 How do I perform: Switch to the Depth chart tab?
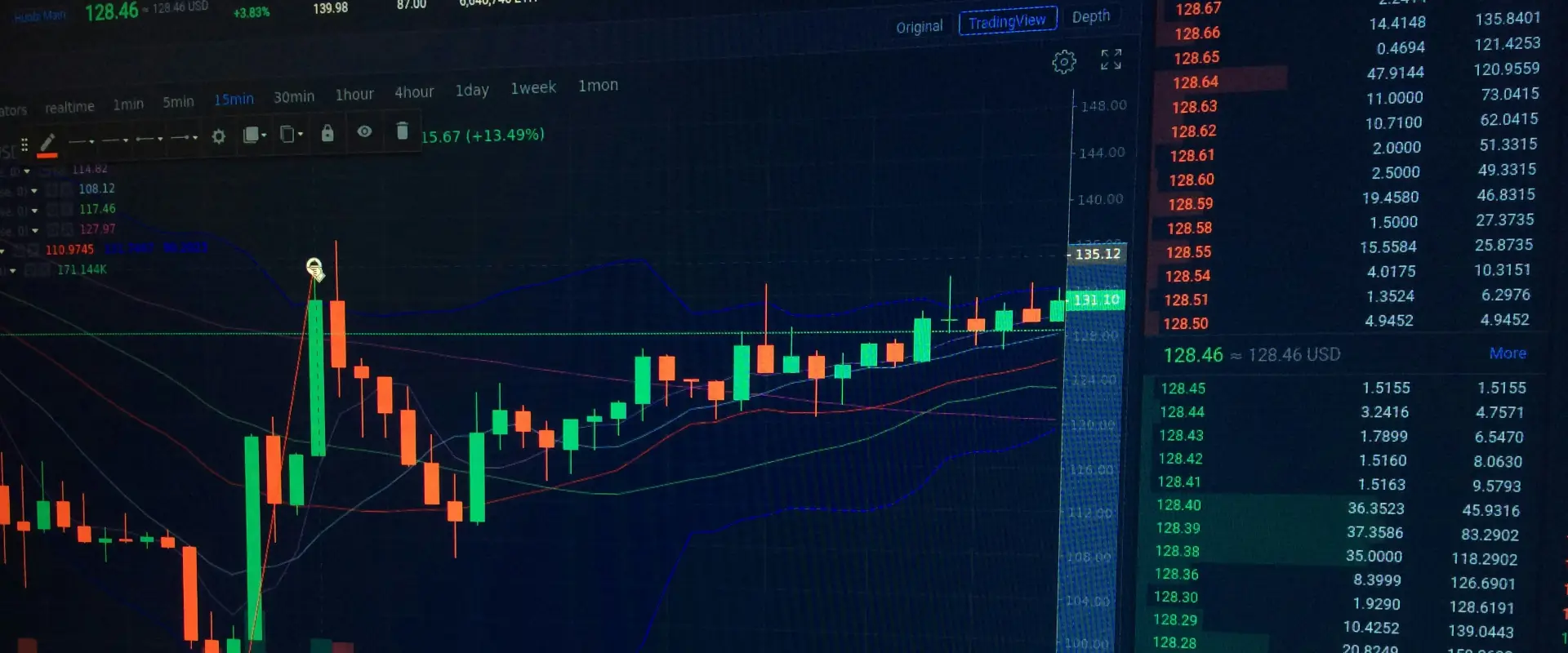tap(1091, 16)
